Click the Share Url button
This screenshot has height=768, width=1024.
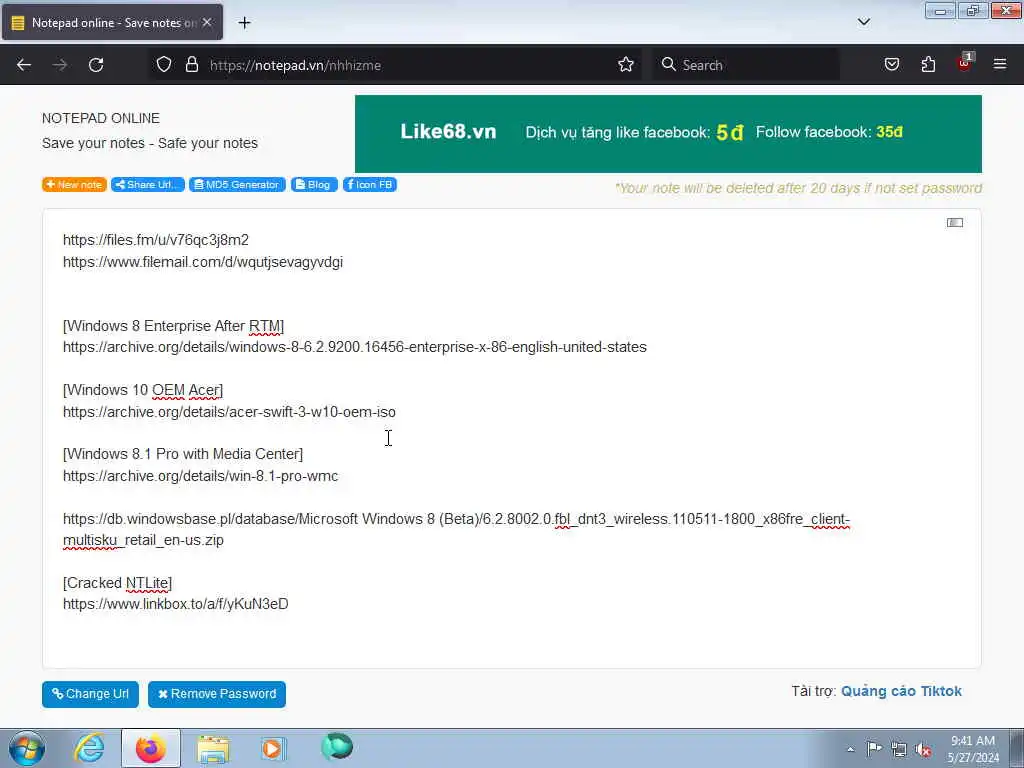(x=148, y=185)
